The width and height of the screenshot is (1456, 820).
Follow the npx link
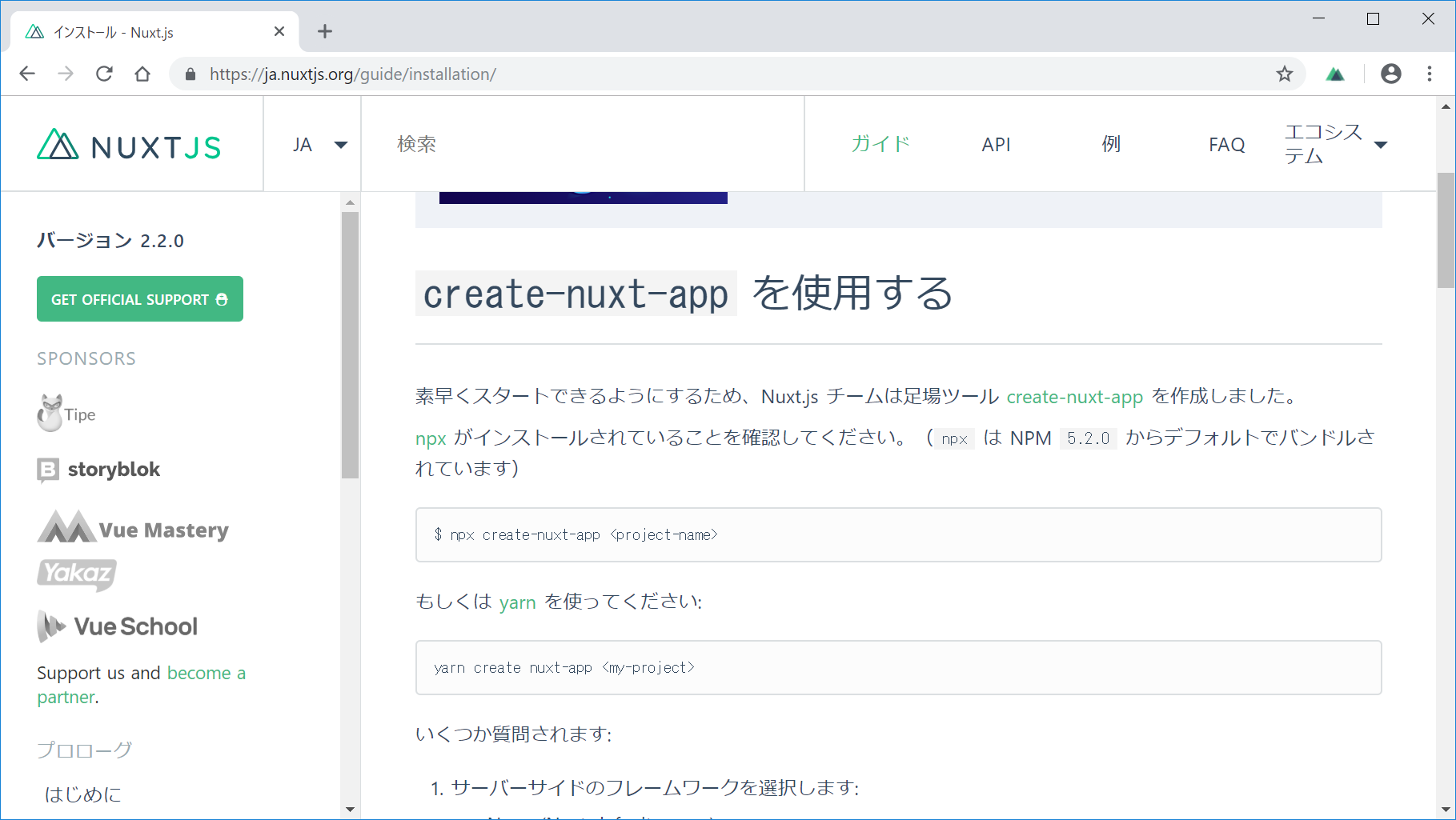click(x=431, y=438)
